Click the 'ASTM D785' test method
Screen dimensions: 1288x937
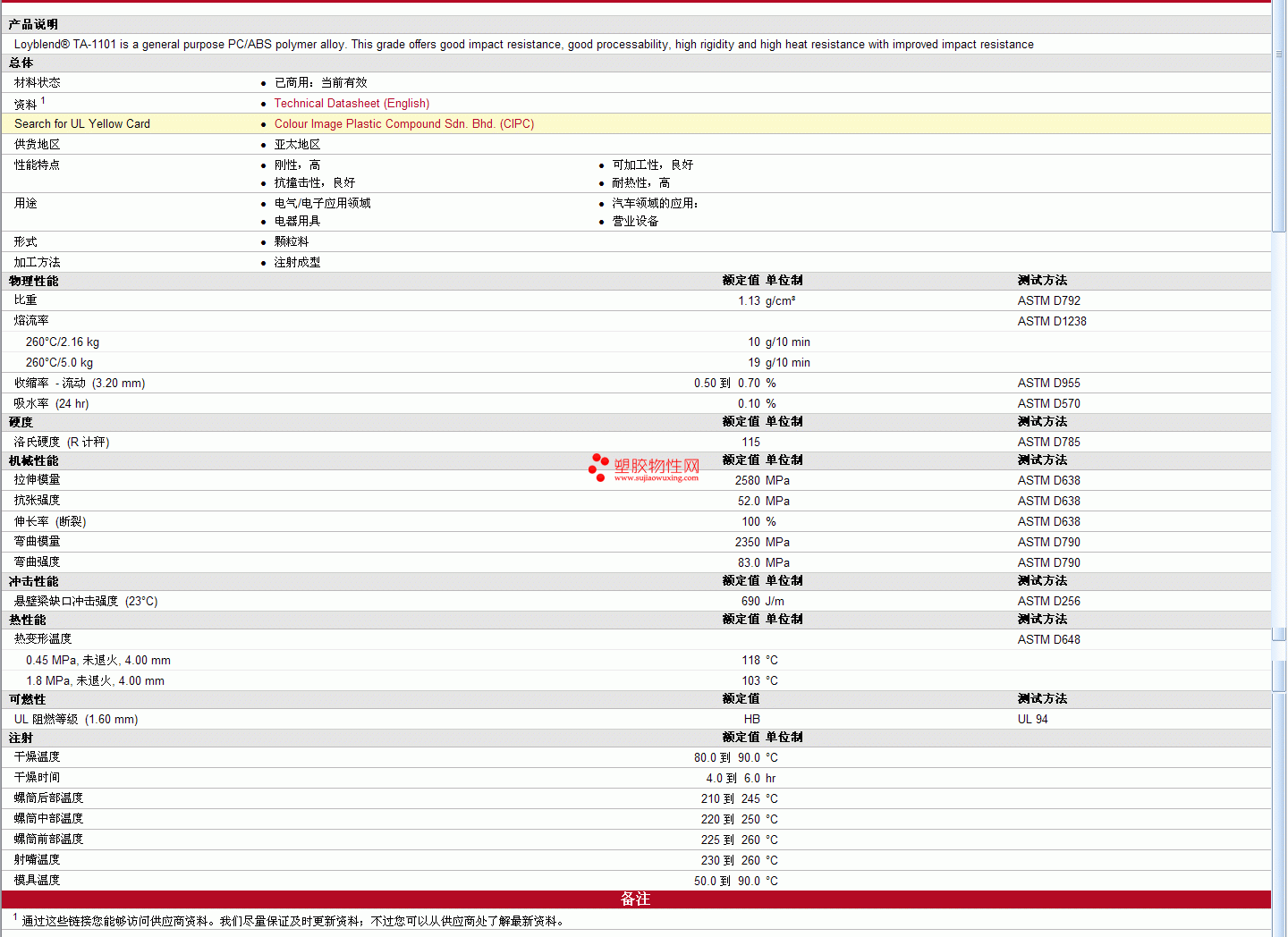(1048, 442)
